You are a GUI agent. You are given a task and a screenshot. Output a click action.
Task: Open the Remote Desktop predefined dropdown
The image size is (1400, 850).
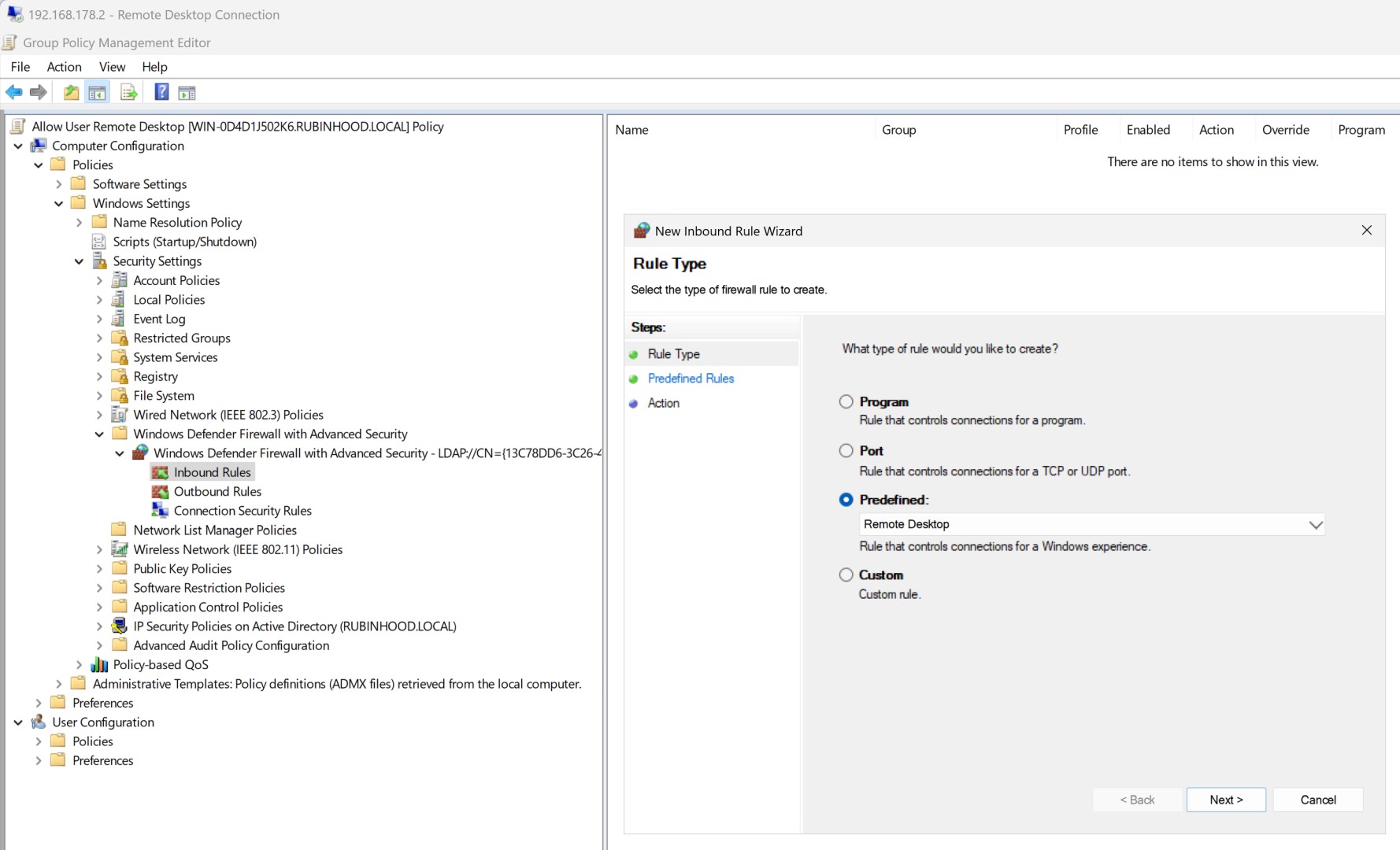(1092, 524)
